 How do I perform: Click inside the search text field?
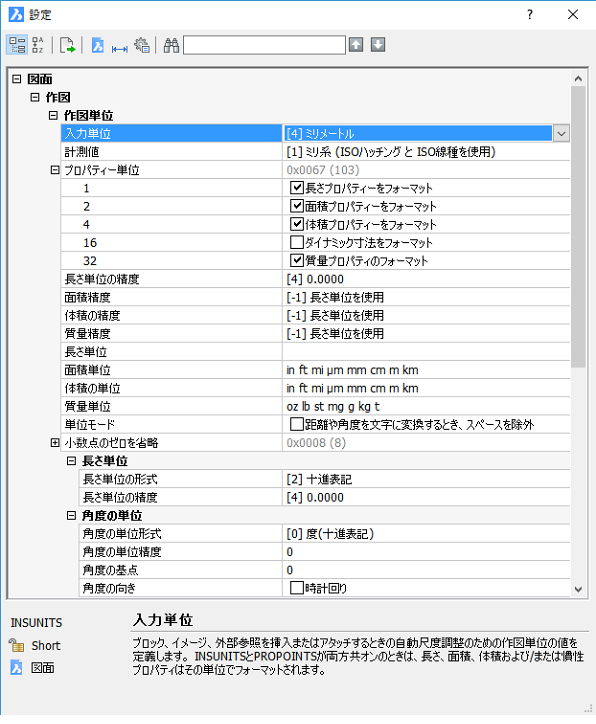[x=265, y=45]
